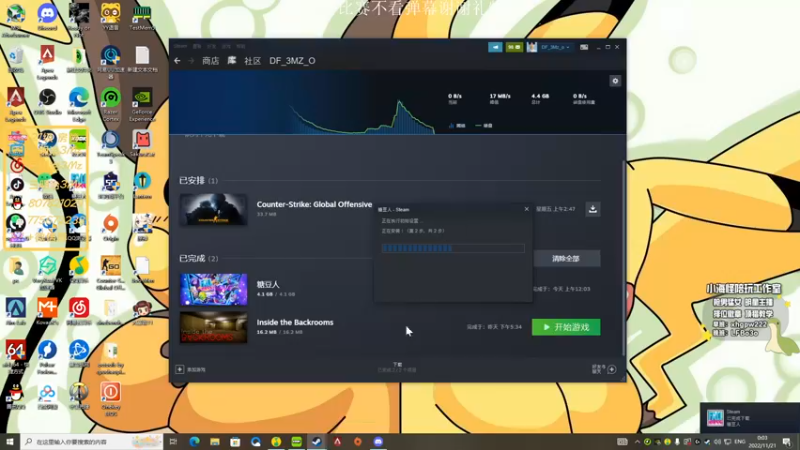Click the Steam announcements megaphone button
Image resolution: width=800 pixels, height=450 pixels.
[495, 47]
